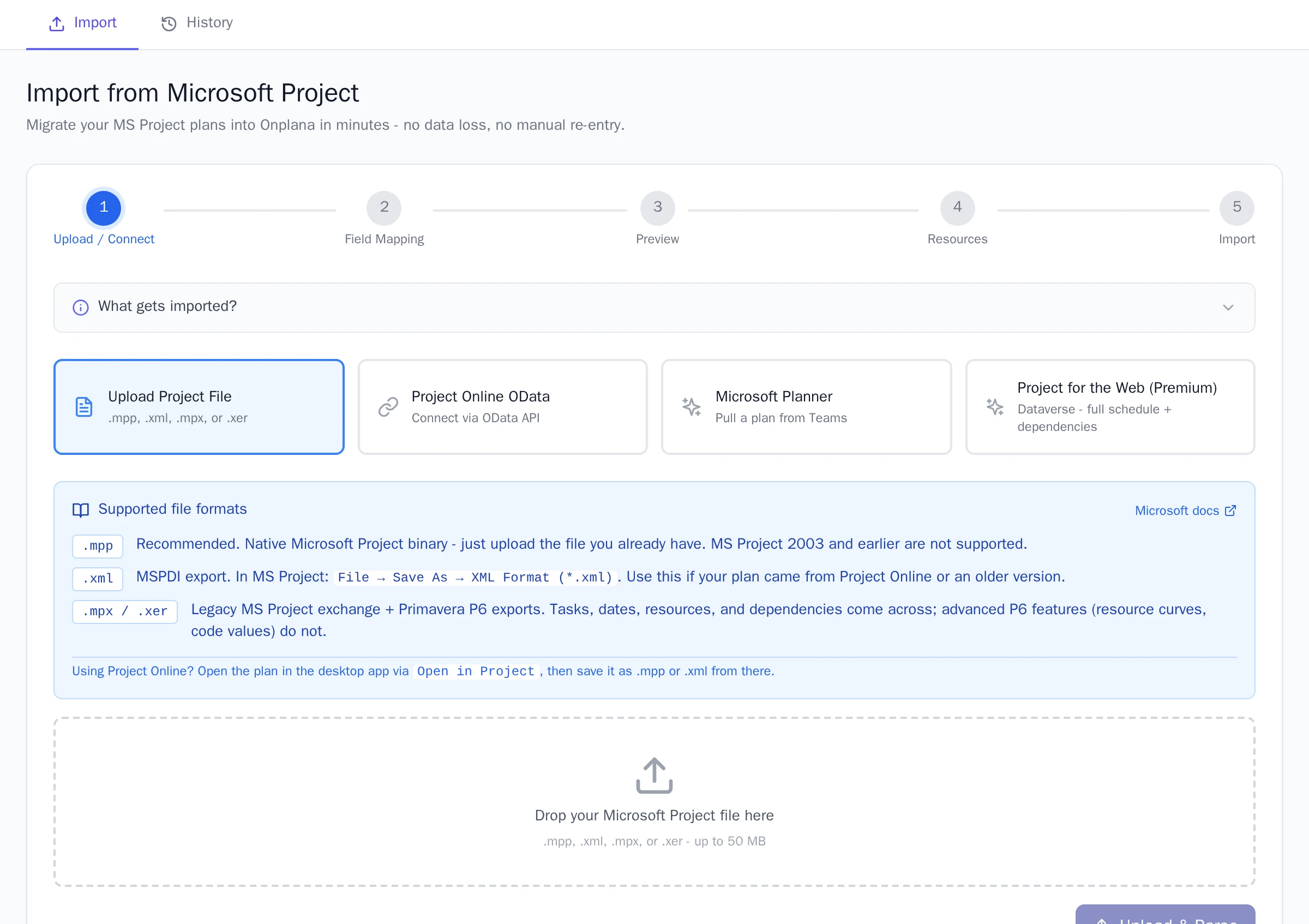Screen dimensions: 1309x924
Task: Click the .mpx / .xer format badge
Action: click(125, 611)
